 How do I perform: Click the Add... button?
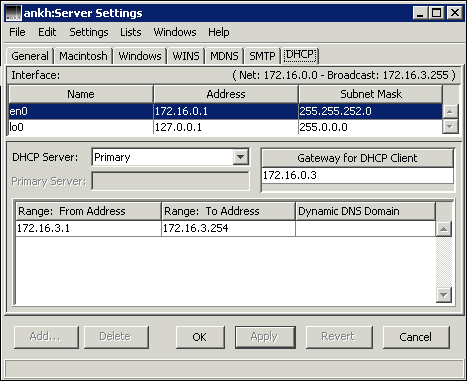coord(46,337)
